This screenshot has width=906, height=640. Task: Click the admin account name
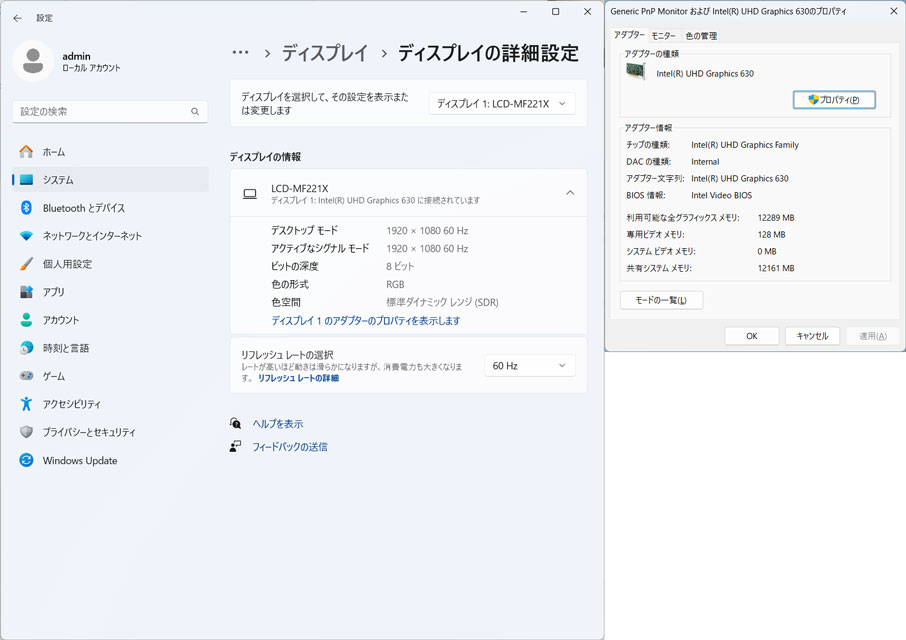click(x=76, y=56)
